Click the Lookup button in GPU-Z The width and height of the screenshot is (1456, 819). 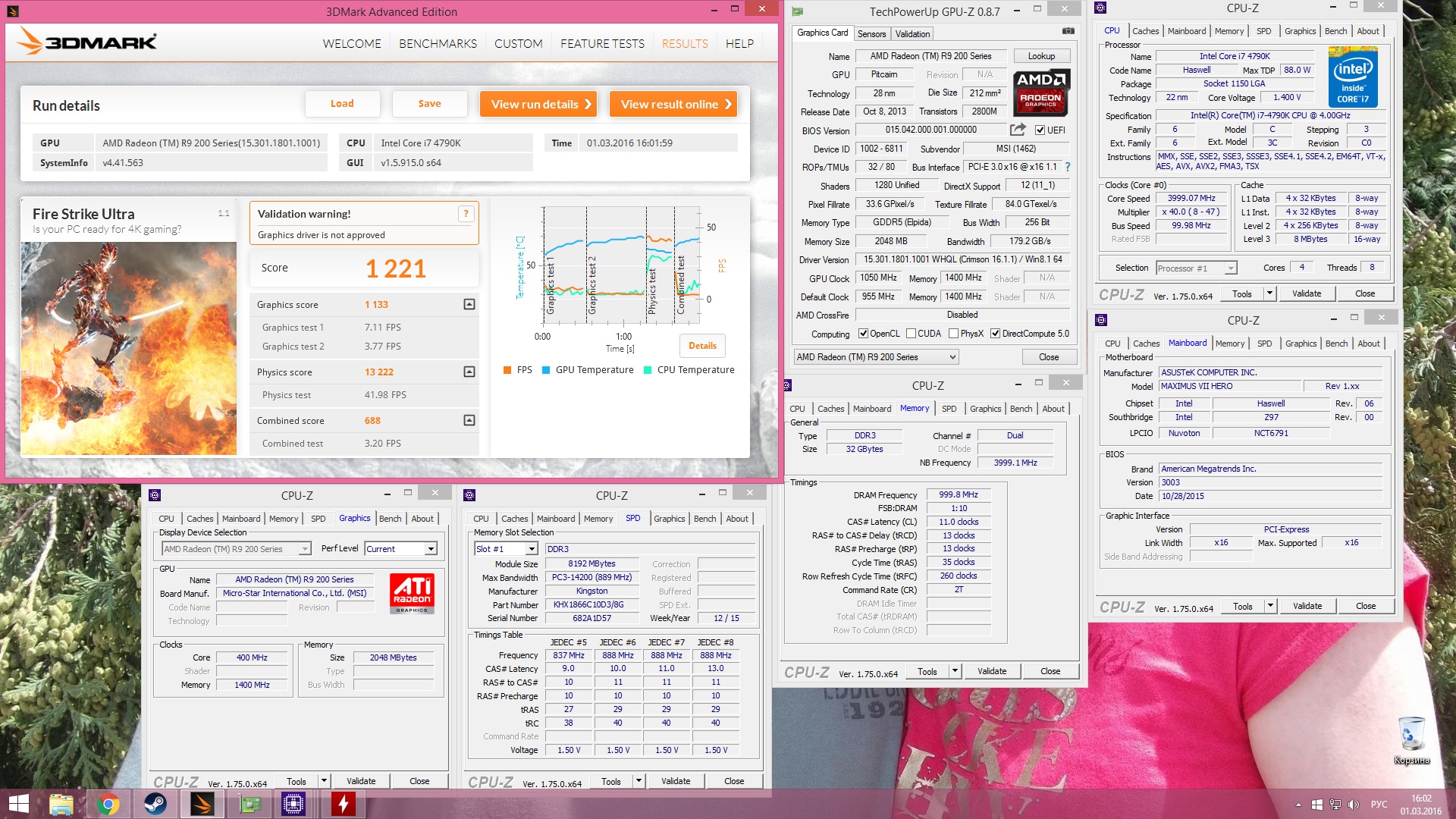point(1041,56)
